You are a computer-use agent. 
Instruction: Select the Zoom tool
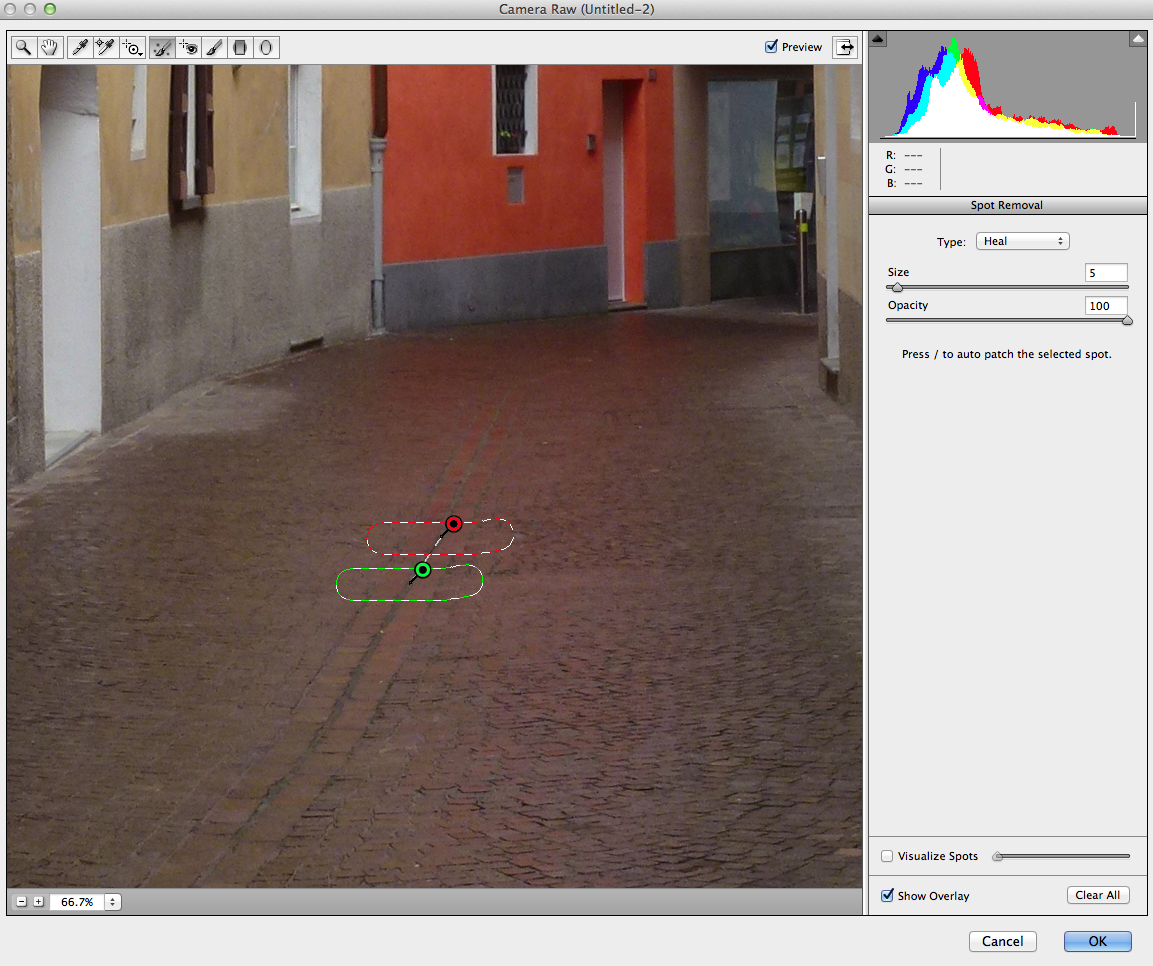24,48
